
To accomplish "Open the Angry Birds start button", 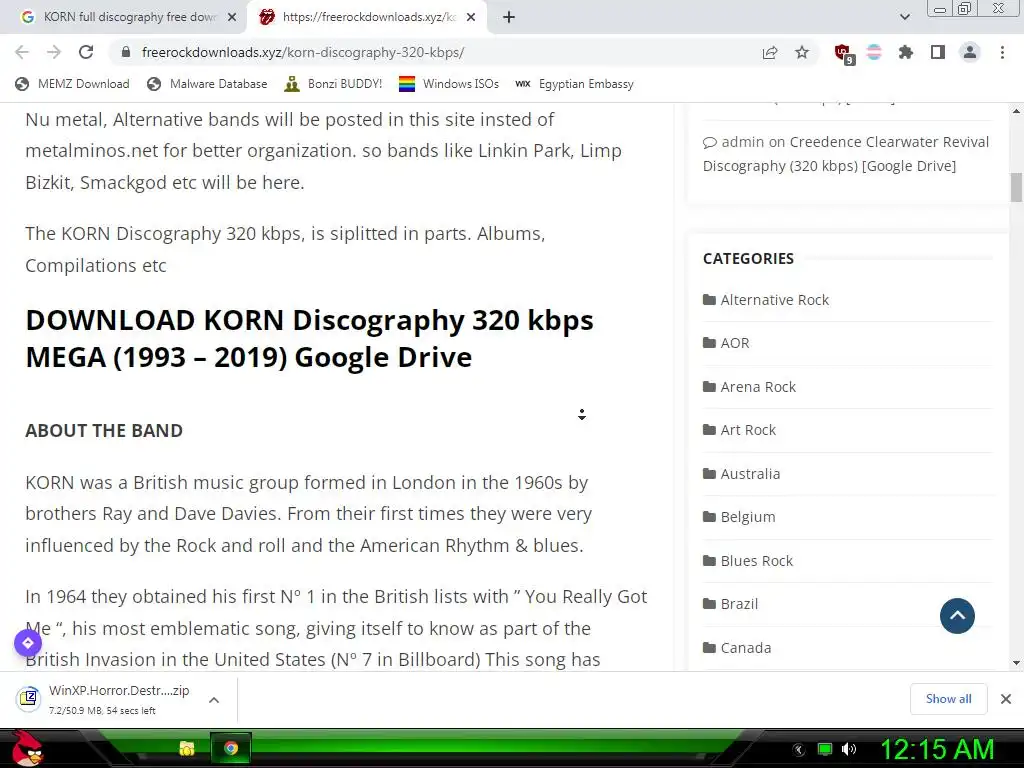I will tap(27, 748).
